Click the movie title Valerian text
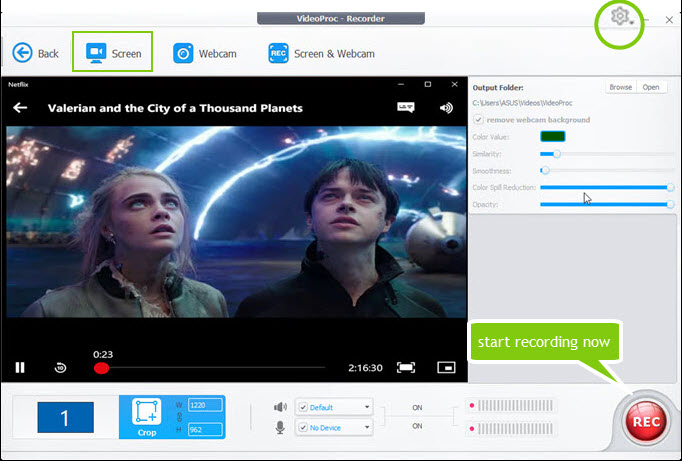Image resolution: width=682 pixels, height=461 pixels. (175, 108)
